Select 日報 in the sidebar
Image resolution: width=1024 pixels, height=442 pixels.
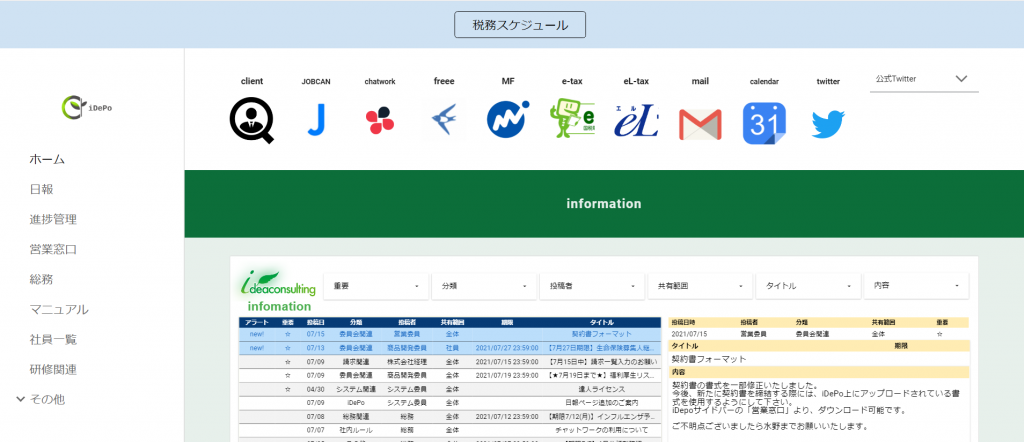pos(42,189)
